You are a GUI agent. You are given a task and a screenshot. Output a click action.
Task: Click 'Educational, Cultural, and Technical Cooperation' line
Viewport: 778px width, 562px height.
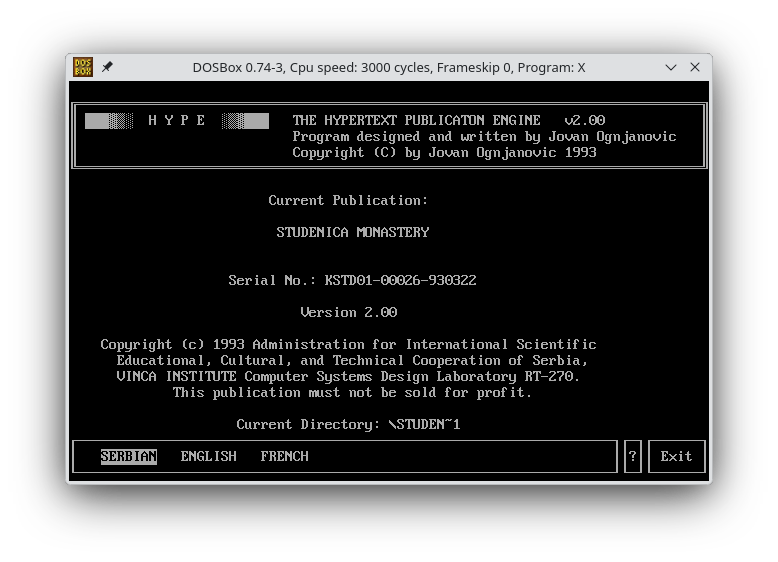pyautogui.click(x=352, y=361)
